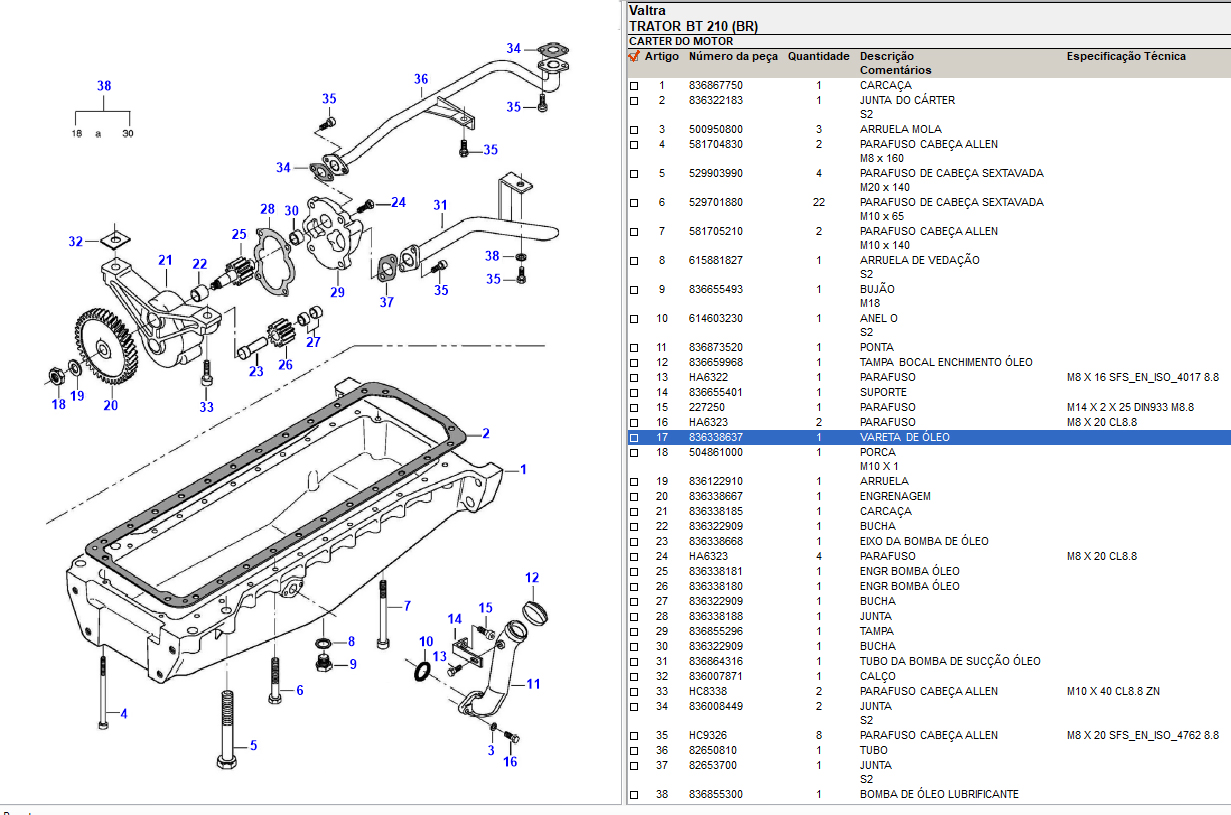Tick the checkbox for item 1 CARCAÇA
The width and height of the screenshot is (1231, 815).
(x=633, y=86)
